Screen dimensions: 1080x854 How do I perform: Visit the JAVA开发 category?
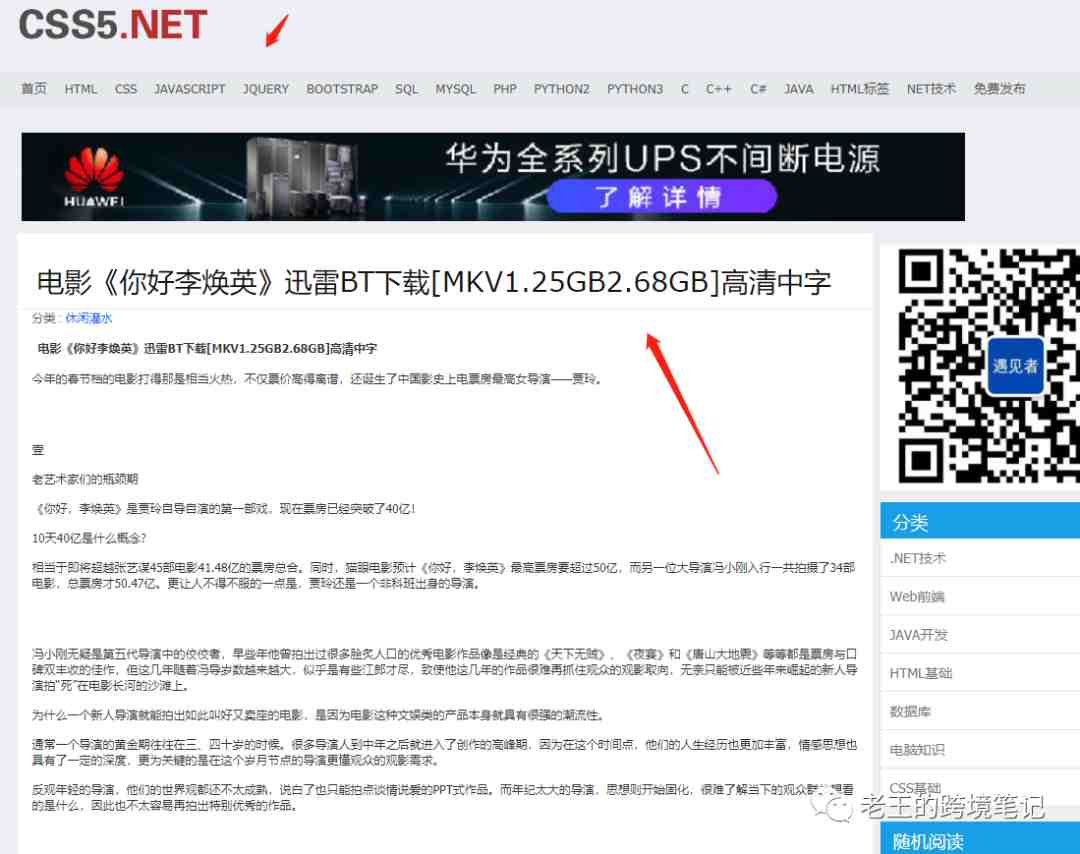[918, 635]
